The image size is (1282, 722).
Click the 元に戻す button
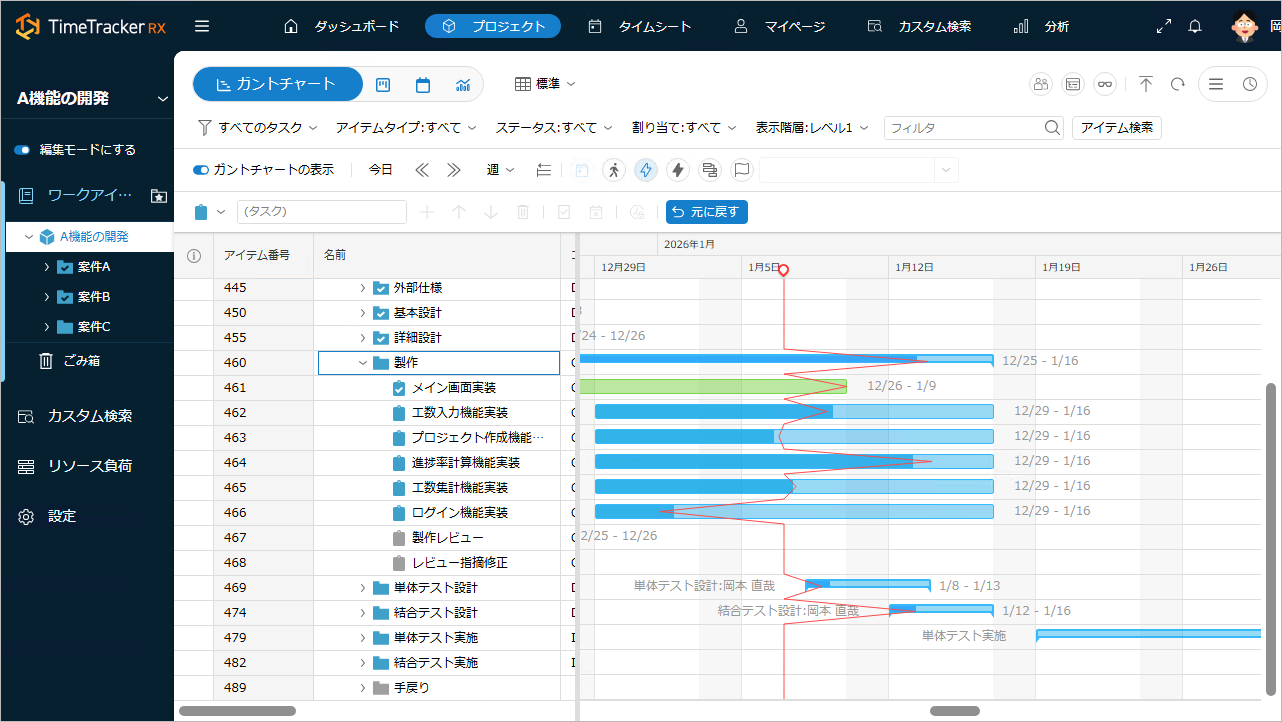[x=707, y=212]
